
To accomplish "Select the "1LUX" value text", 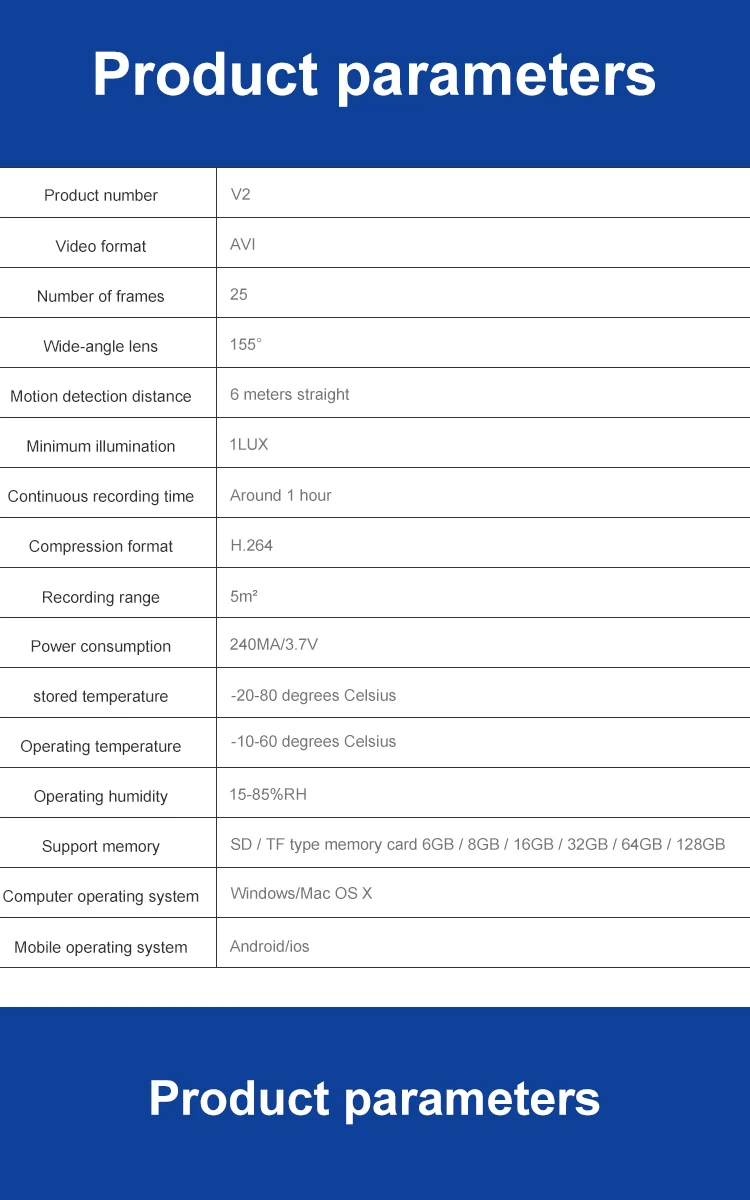I will coord(249,444).
